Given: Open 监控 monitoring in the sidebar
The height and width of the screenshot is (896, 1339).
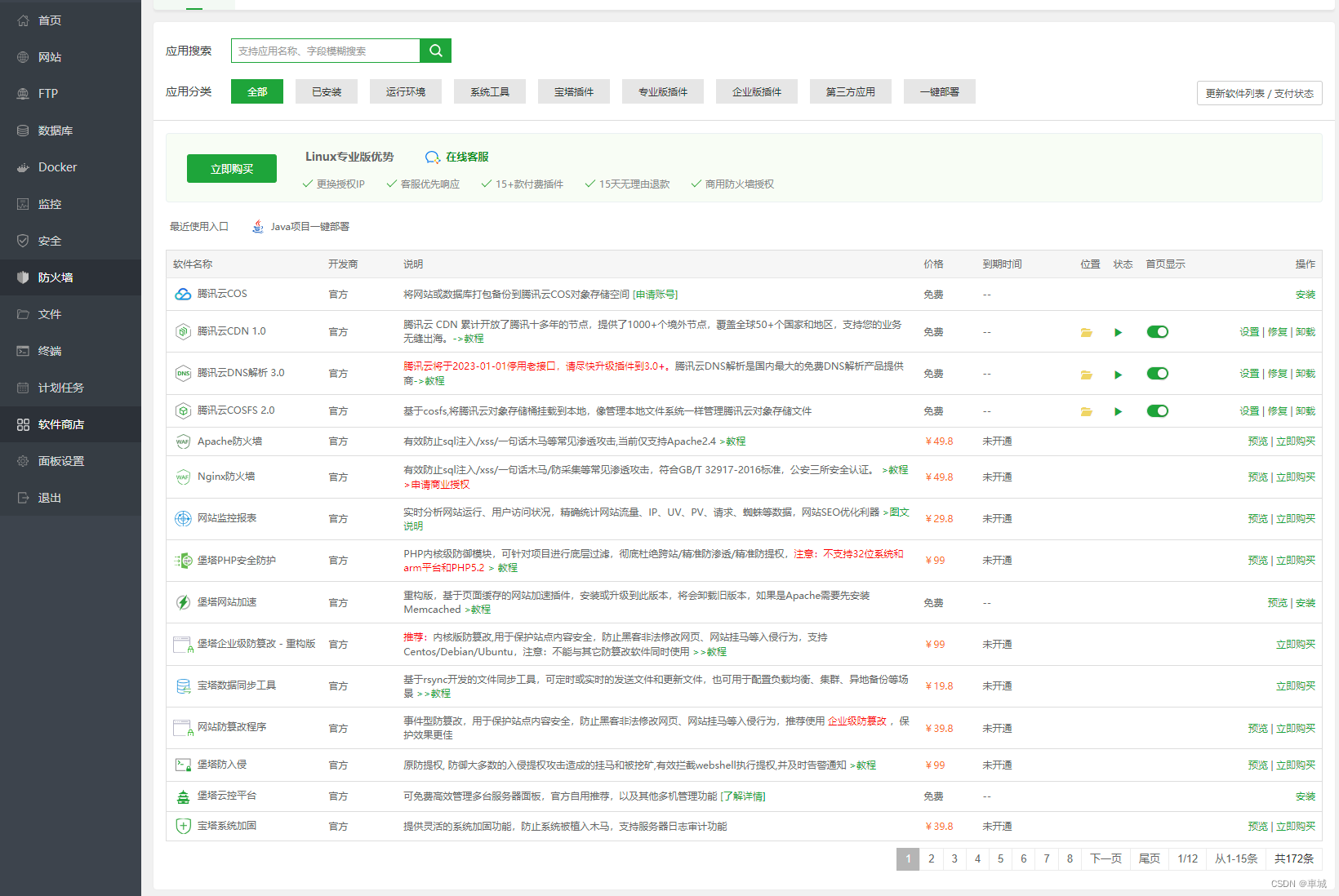Looking at the screenshot, I should (70, 204).
